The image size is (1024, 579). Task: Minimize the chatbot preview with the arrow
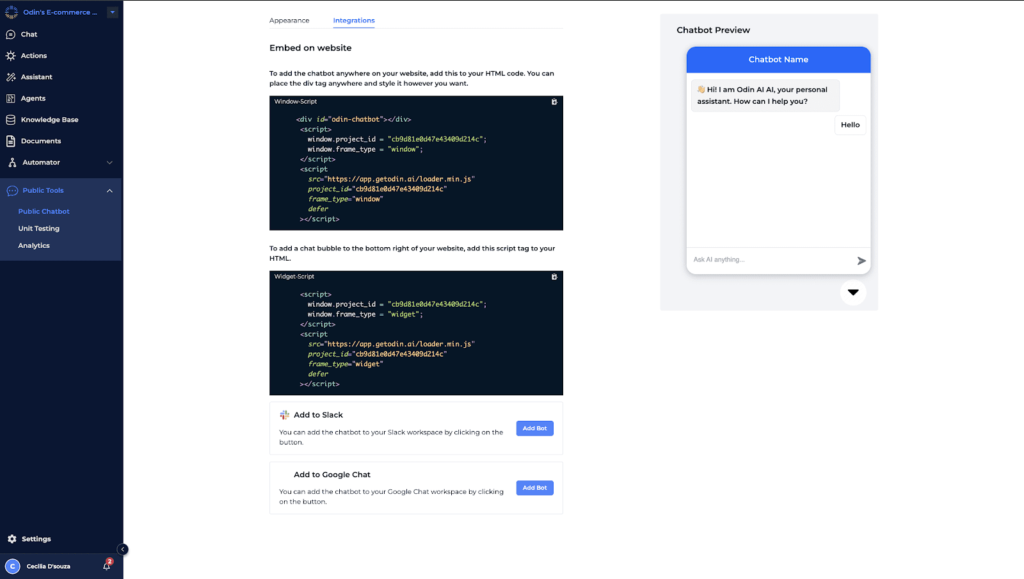(852, 292)
